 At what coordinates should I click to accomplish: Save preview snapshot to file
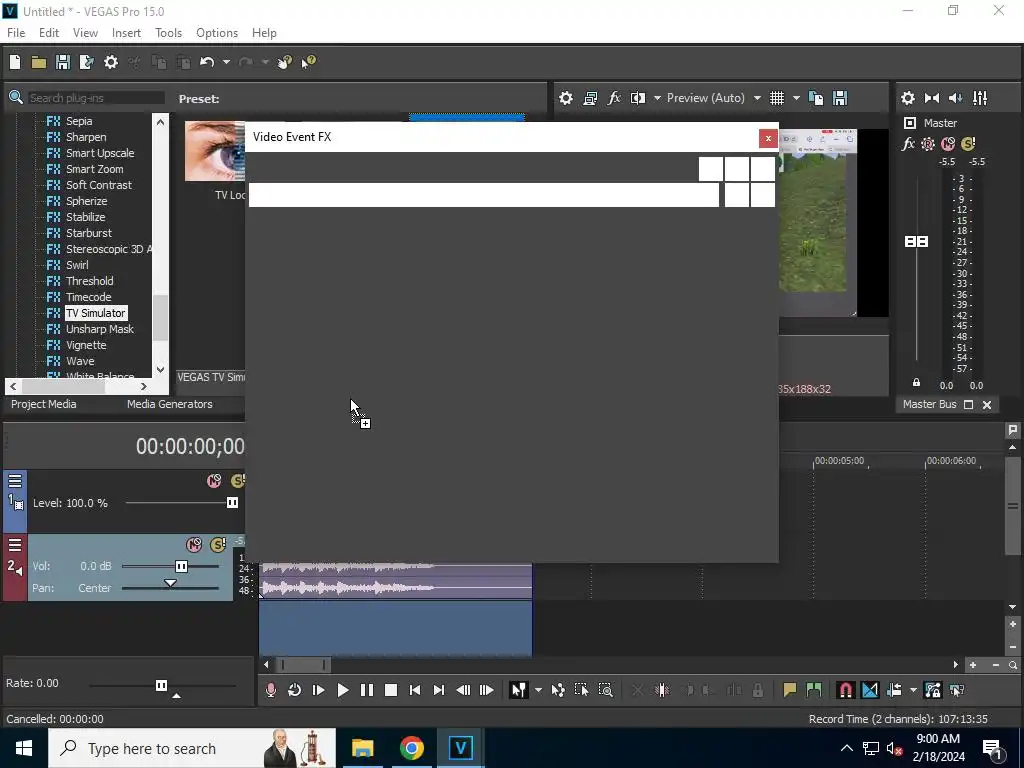pos(840,98)
